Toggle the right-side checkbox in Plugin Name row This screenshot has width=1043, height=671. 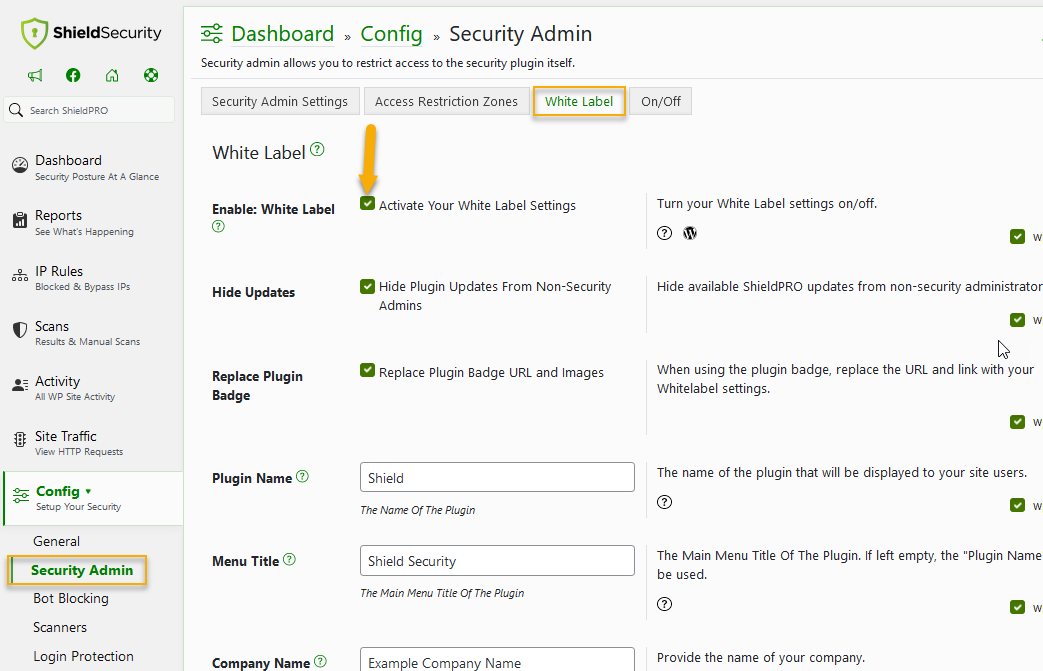coord(1017,505)
